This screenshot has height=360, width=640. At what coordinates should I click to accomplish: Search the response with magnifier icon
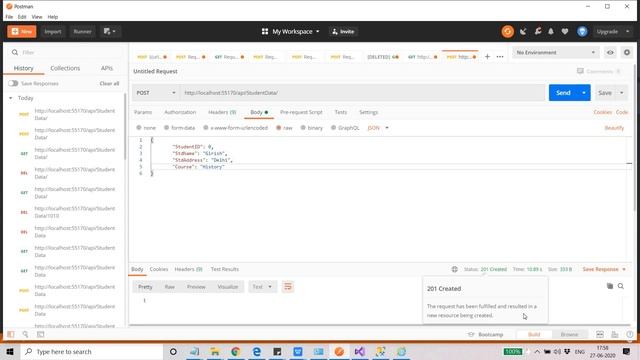pos(621,286)
